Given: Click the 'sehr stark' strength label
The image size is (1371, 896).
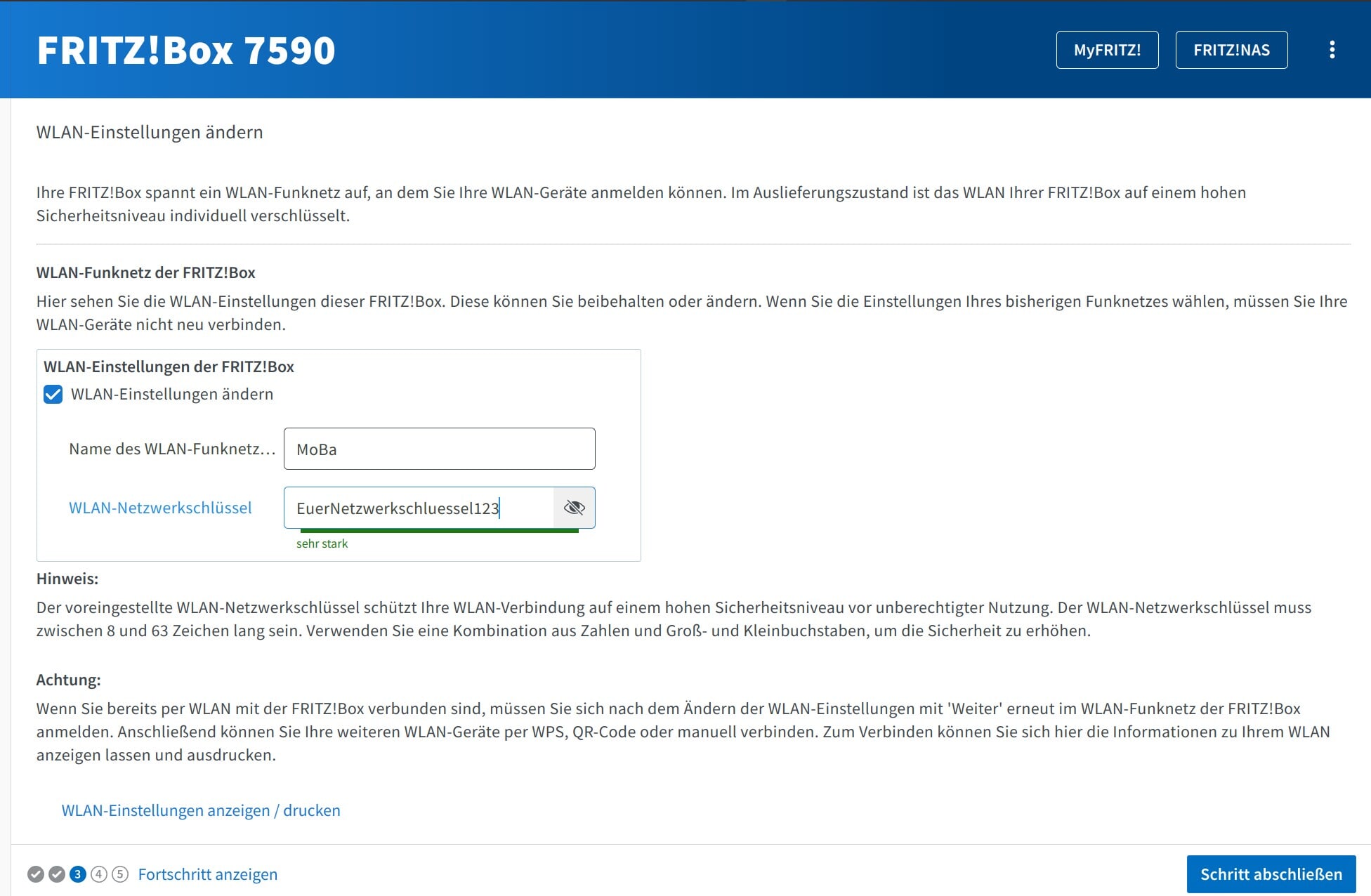Looking at the screenshot, I should coord(322,543).
